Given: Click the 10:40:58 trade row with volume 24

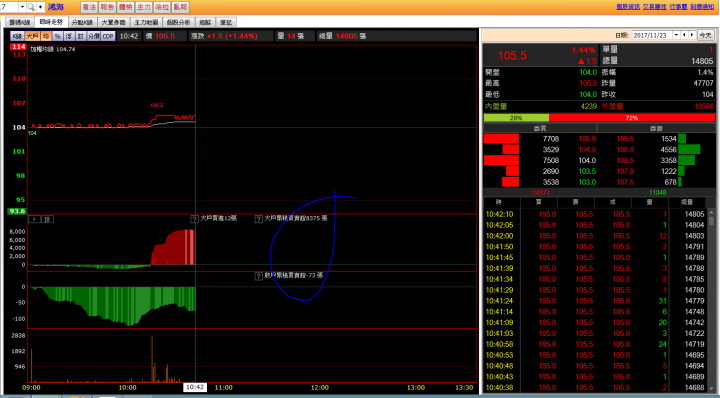Looking at the screenshot, I should 595,344.
